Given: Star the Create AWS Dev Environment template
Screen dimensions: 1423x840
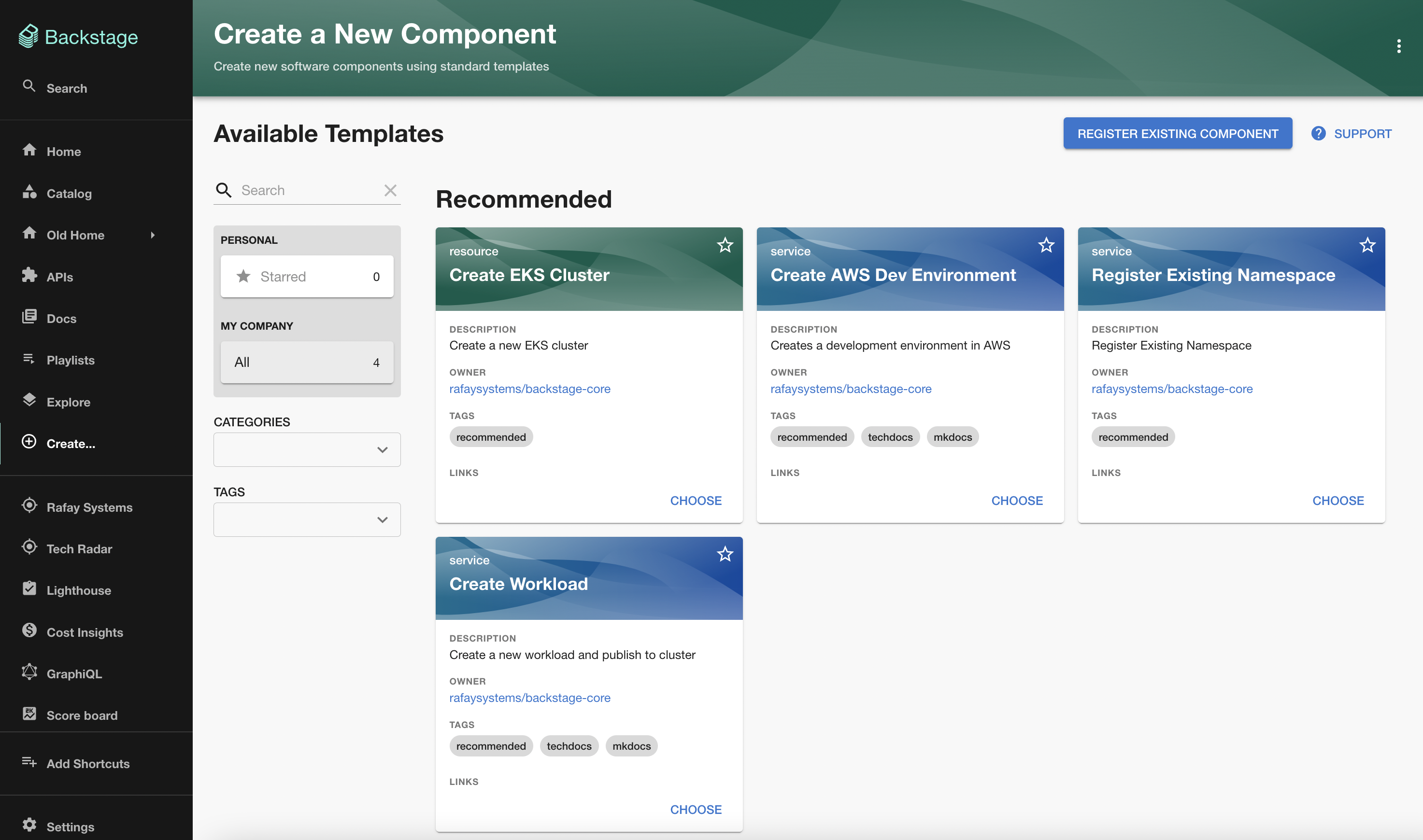Looking at the screenshot, I should 1046,246.
